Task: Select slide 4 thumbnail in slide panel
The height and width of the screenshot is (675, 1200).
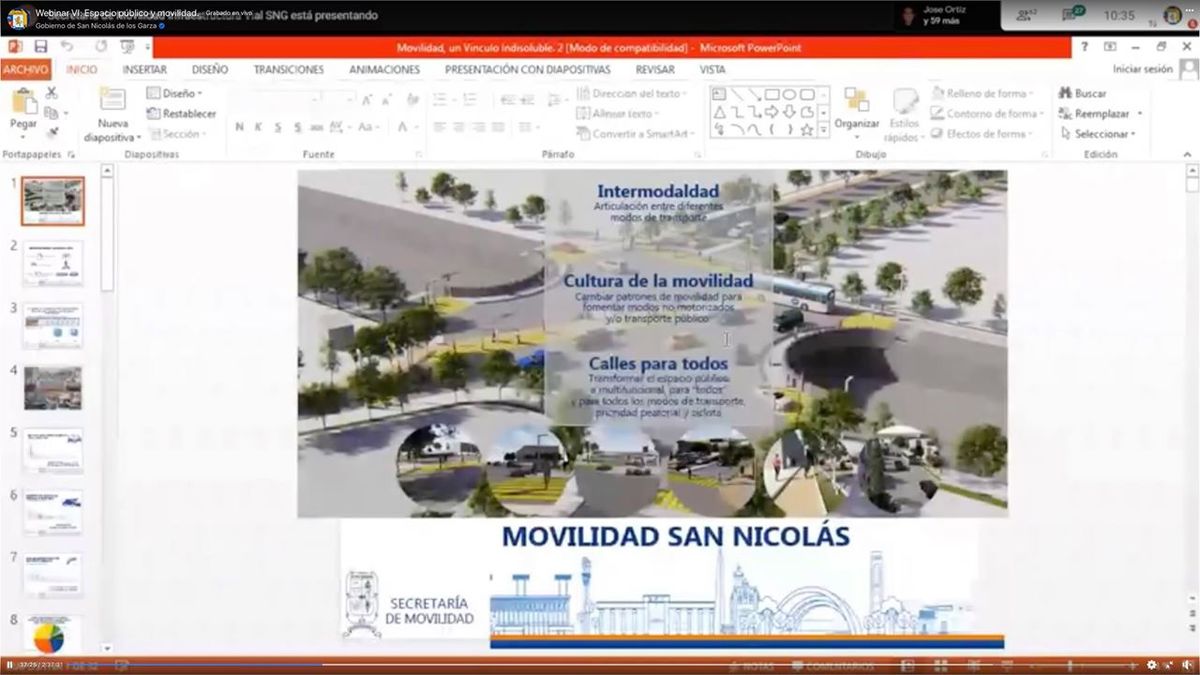Action: (53, 388)
